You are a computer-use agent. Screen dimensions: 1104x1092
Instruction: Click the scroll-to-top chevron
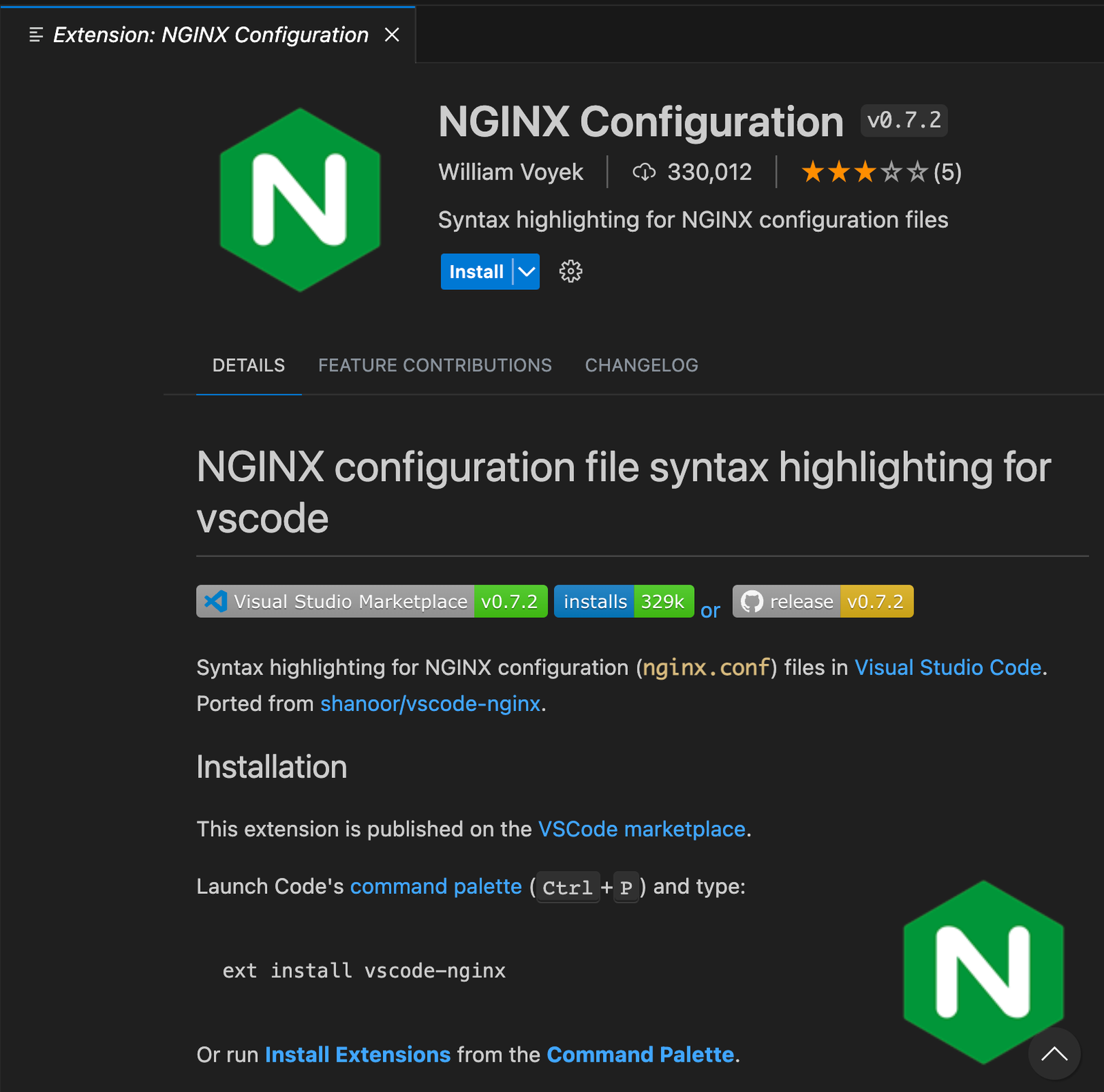point(1054,1055)
